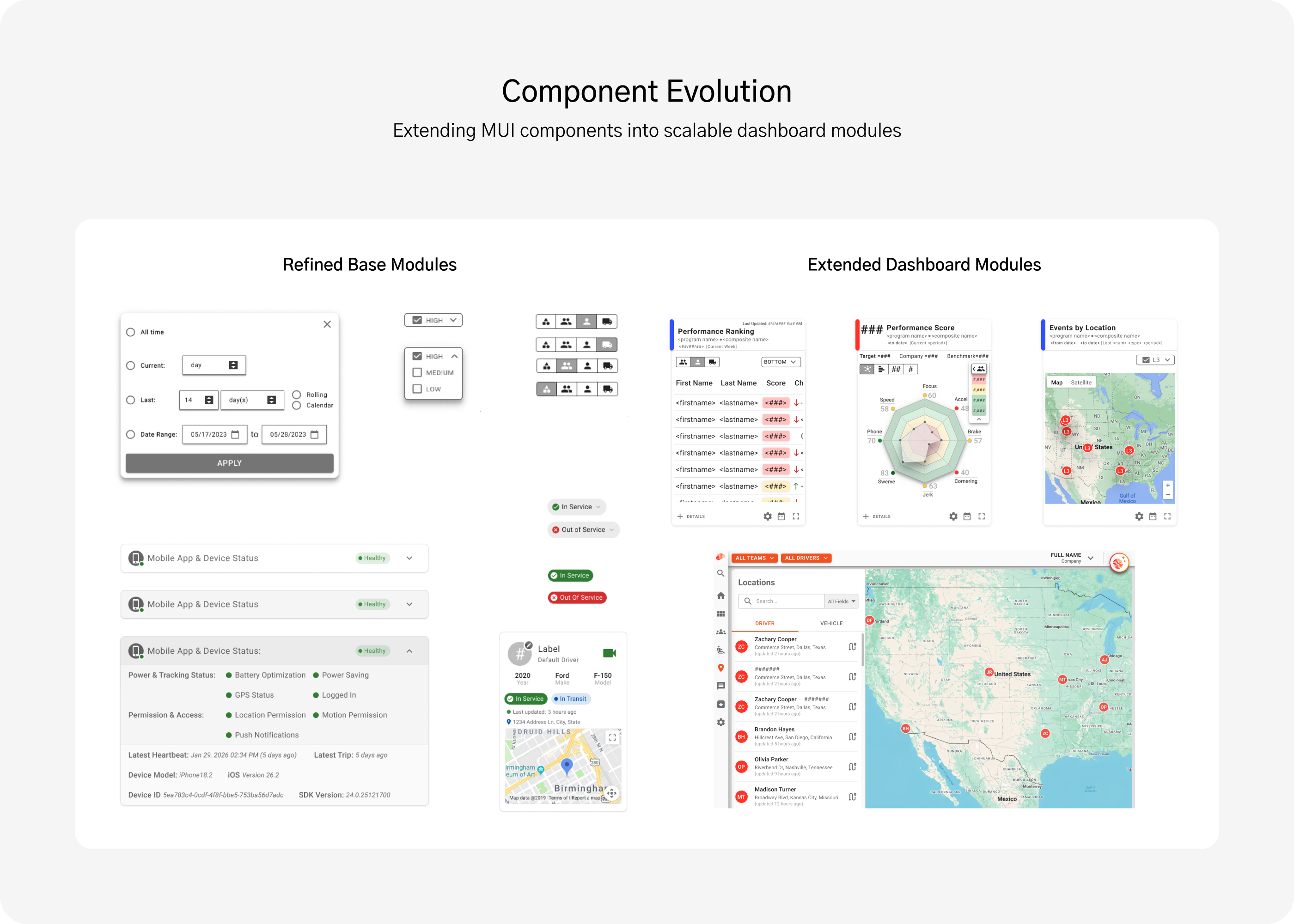Select the Rolling radio button

click(x=297, y=395)
